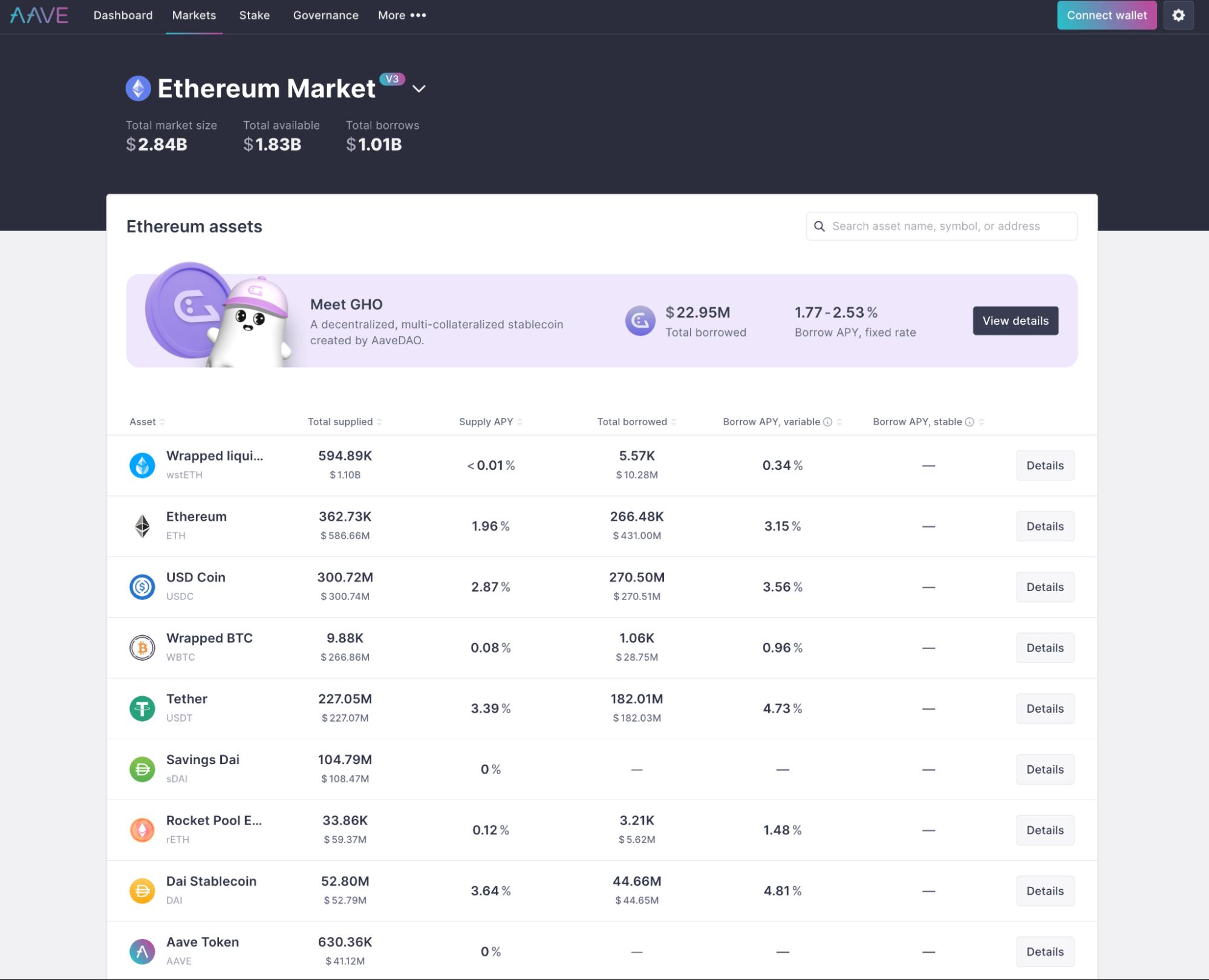Go to the Dashboard tab
1209x980 pixels.
[x=123, y=15]
